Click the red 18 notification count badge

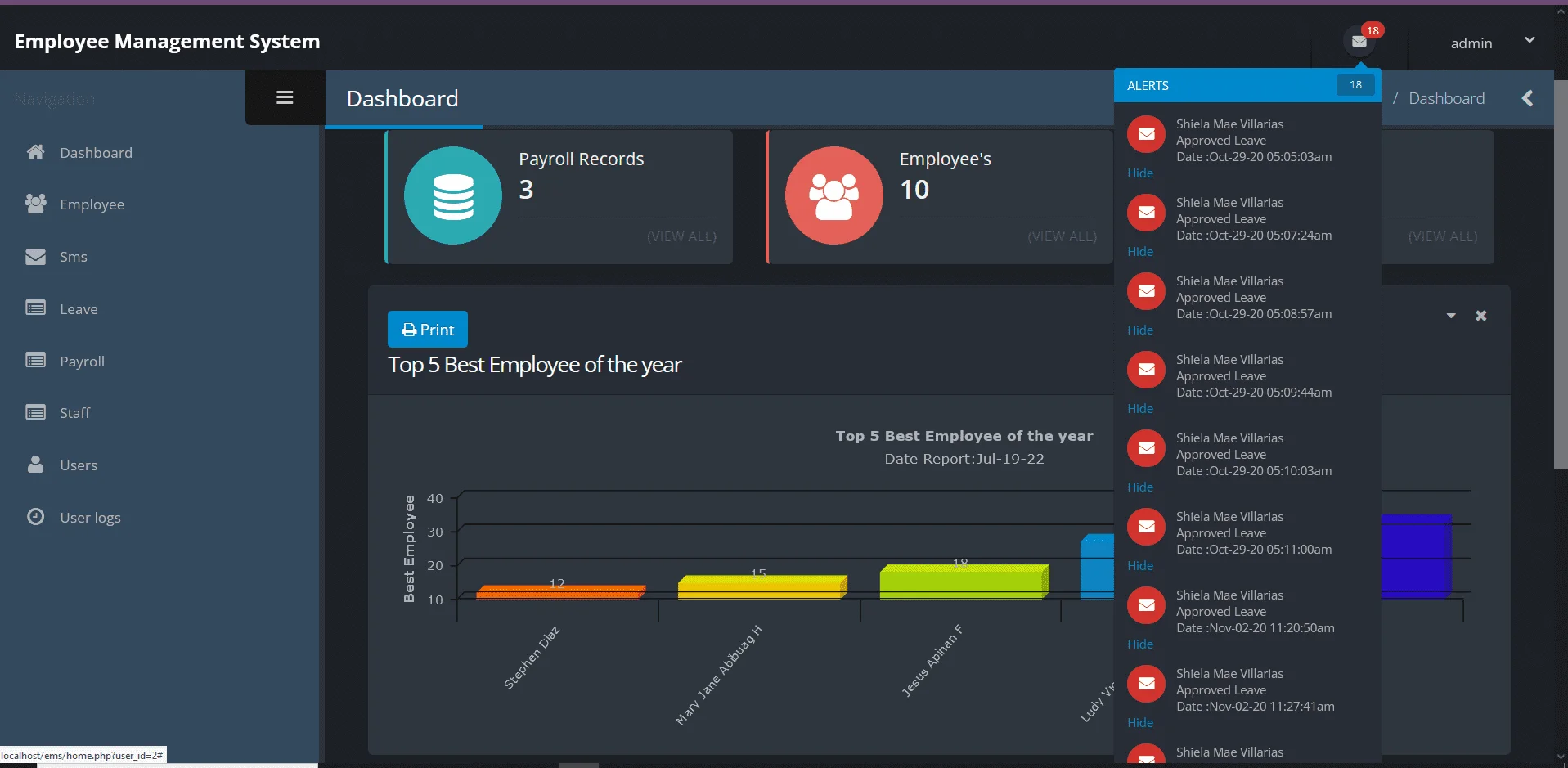[1373, 30]
